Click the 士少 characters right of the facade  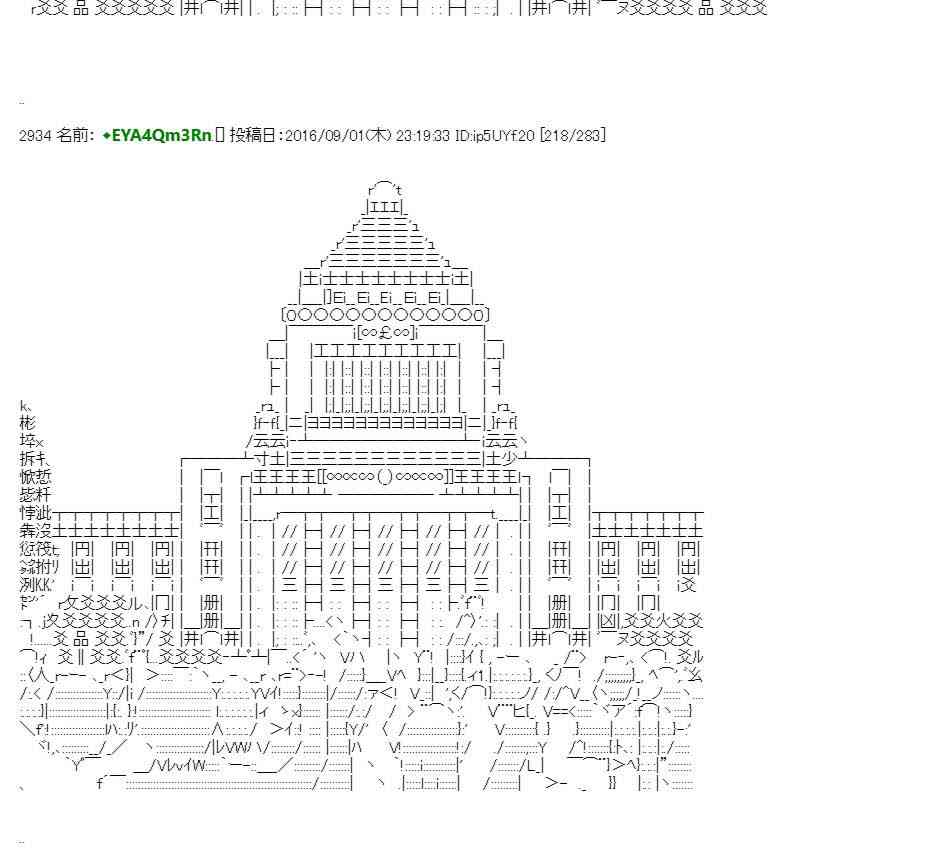pos(500,459)
